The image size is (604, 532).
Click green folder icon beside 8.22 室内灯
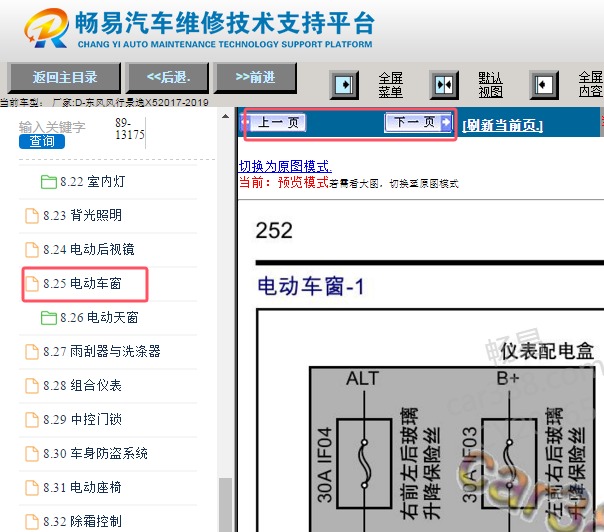49,182
